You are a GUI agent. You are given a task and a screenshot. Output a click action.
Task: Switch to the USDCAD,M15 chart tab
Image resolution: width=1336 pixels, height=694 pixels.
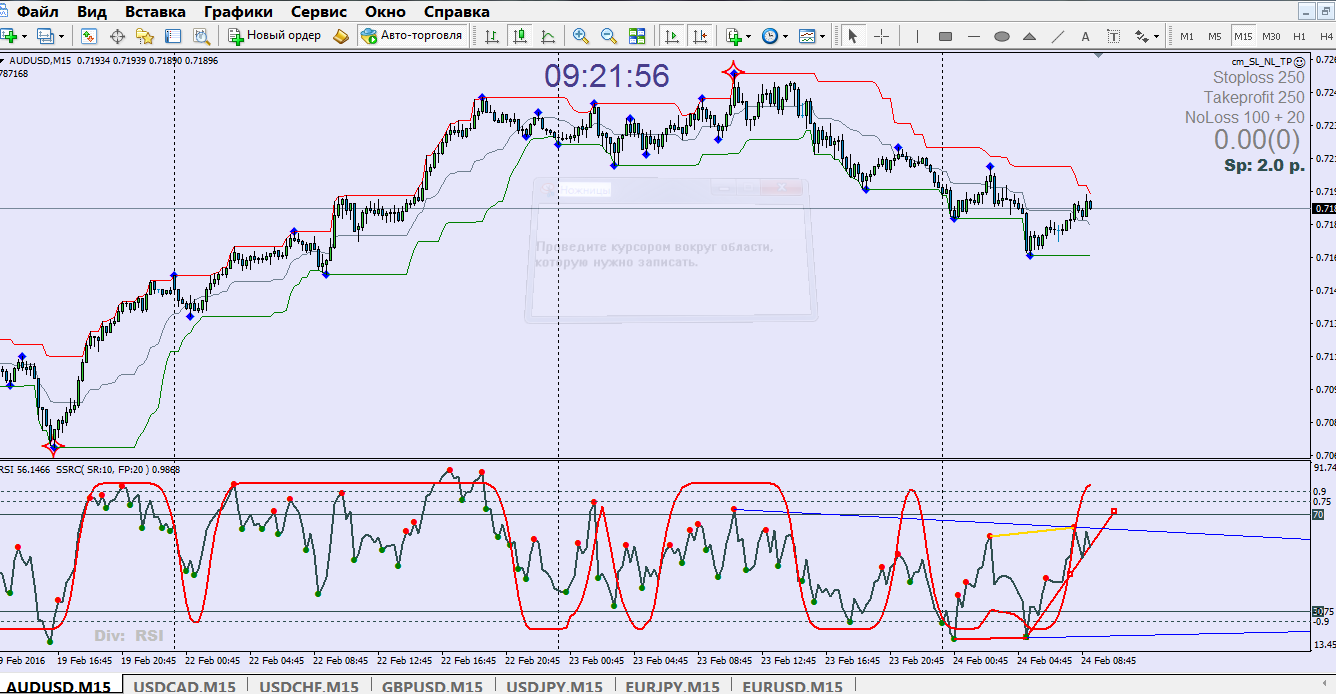pyautogui.click(x=184, y=686)
